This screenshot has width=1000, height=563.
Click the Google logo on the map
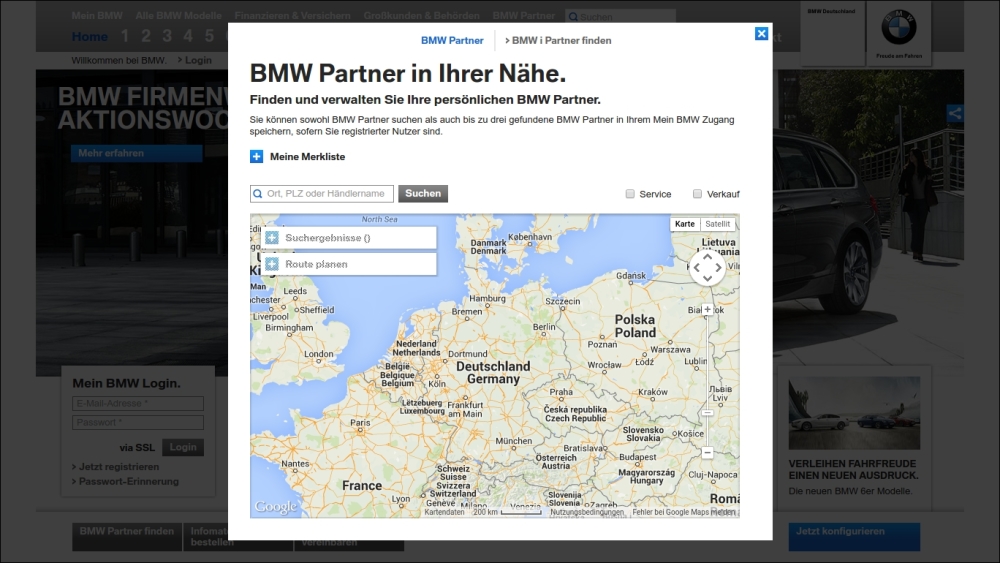click(276, 507)
